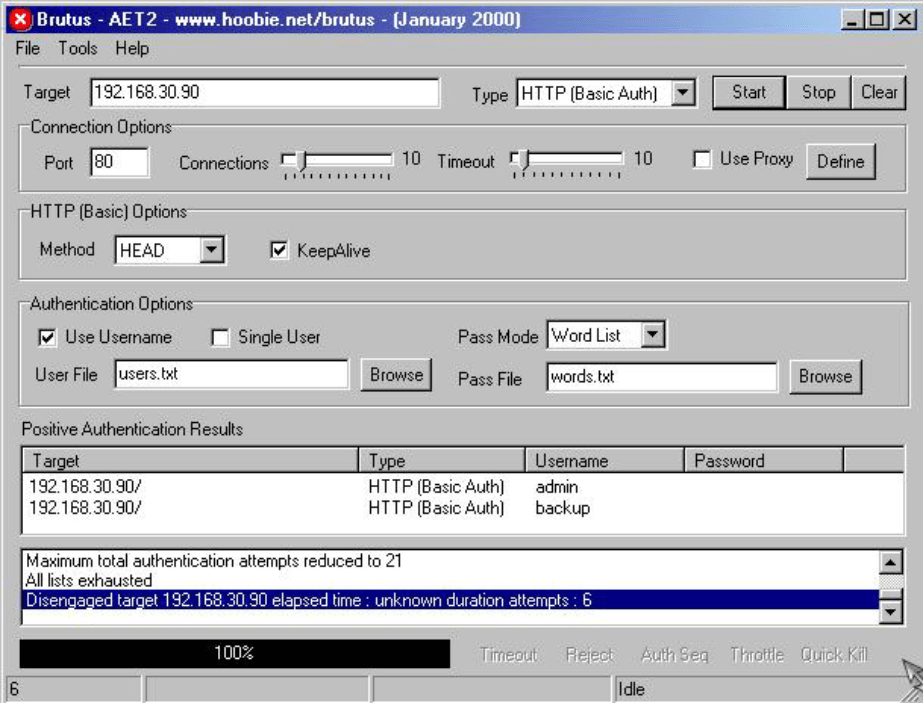Select the admin result row
The height and width of the screenshot is (703, 923).
[x=300, y=487]
